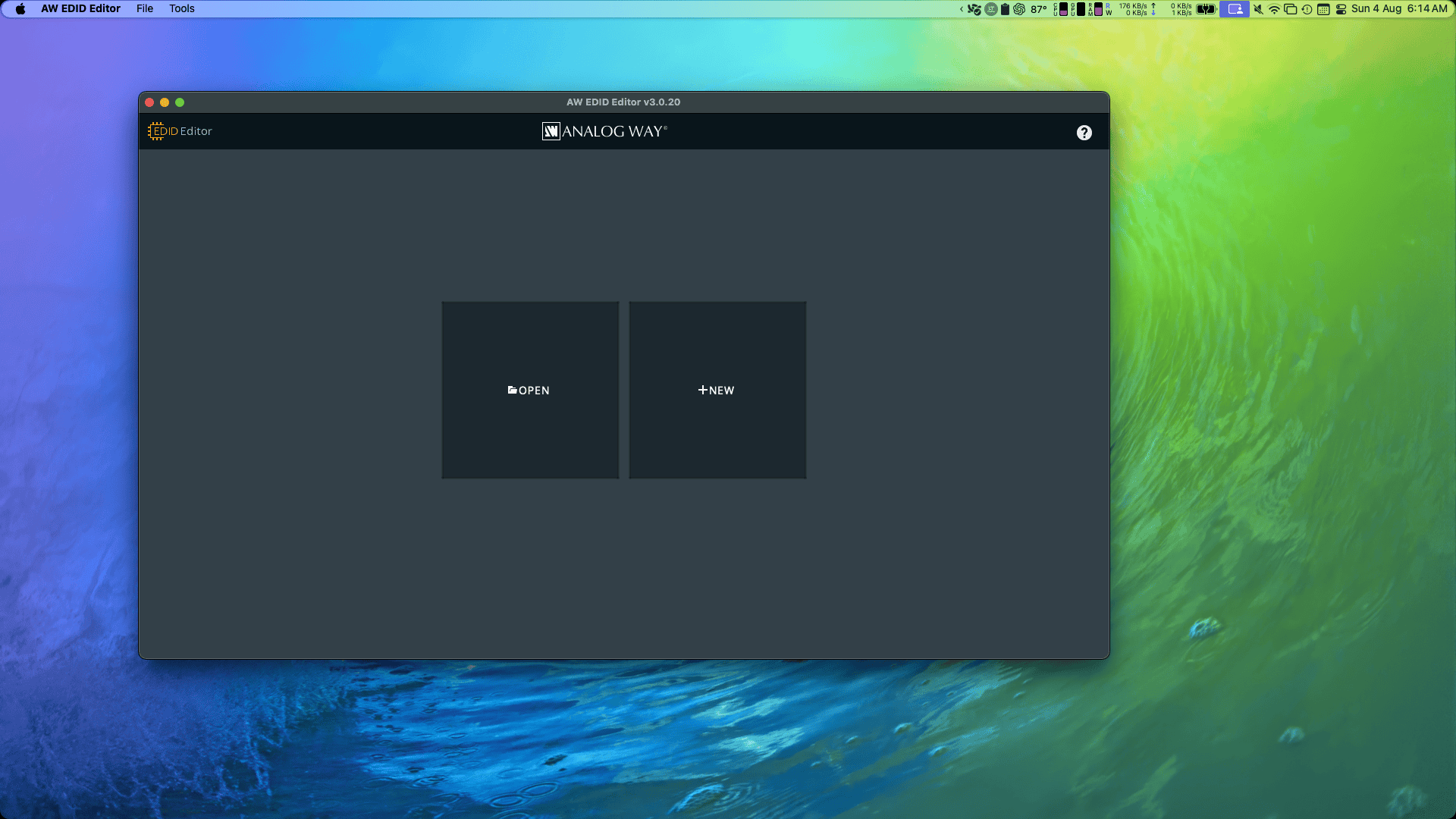Image resolution: width=1456 pixels, height=819 pixels.
Task: Click the ChatGPT menu bar icon
Action: (x=1019, y=9)
